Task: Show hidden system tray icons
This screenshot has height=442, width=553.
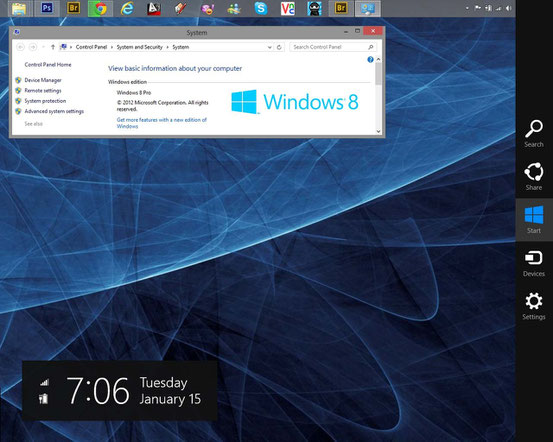Action: 467,8
